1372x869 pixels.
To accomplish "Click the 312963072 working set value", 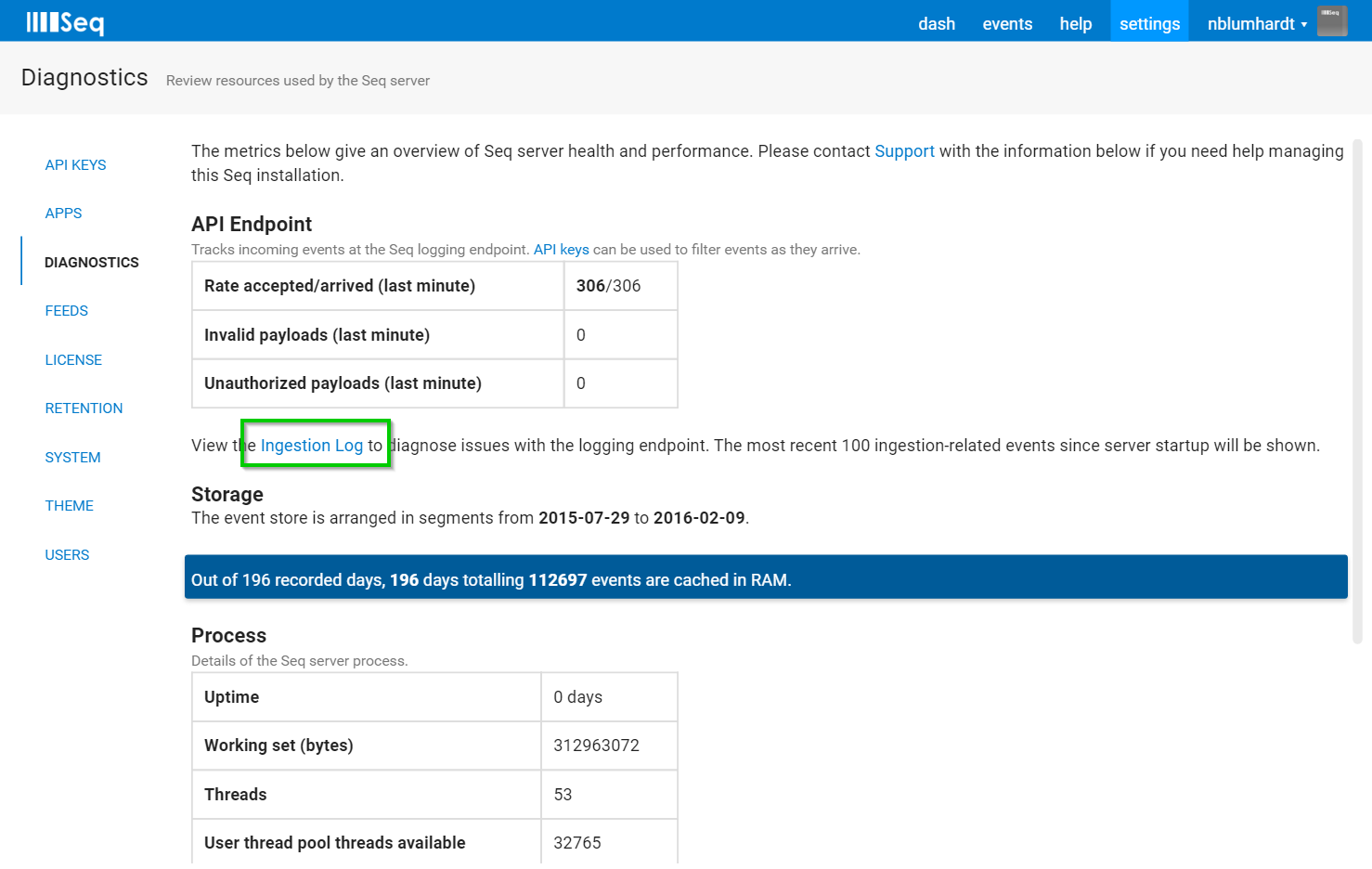I will pyautogui.click(x=596, y=746).
